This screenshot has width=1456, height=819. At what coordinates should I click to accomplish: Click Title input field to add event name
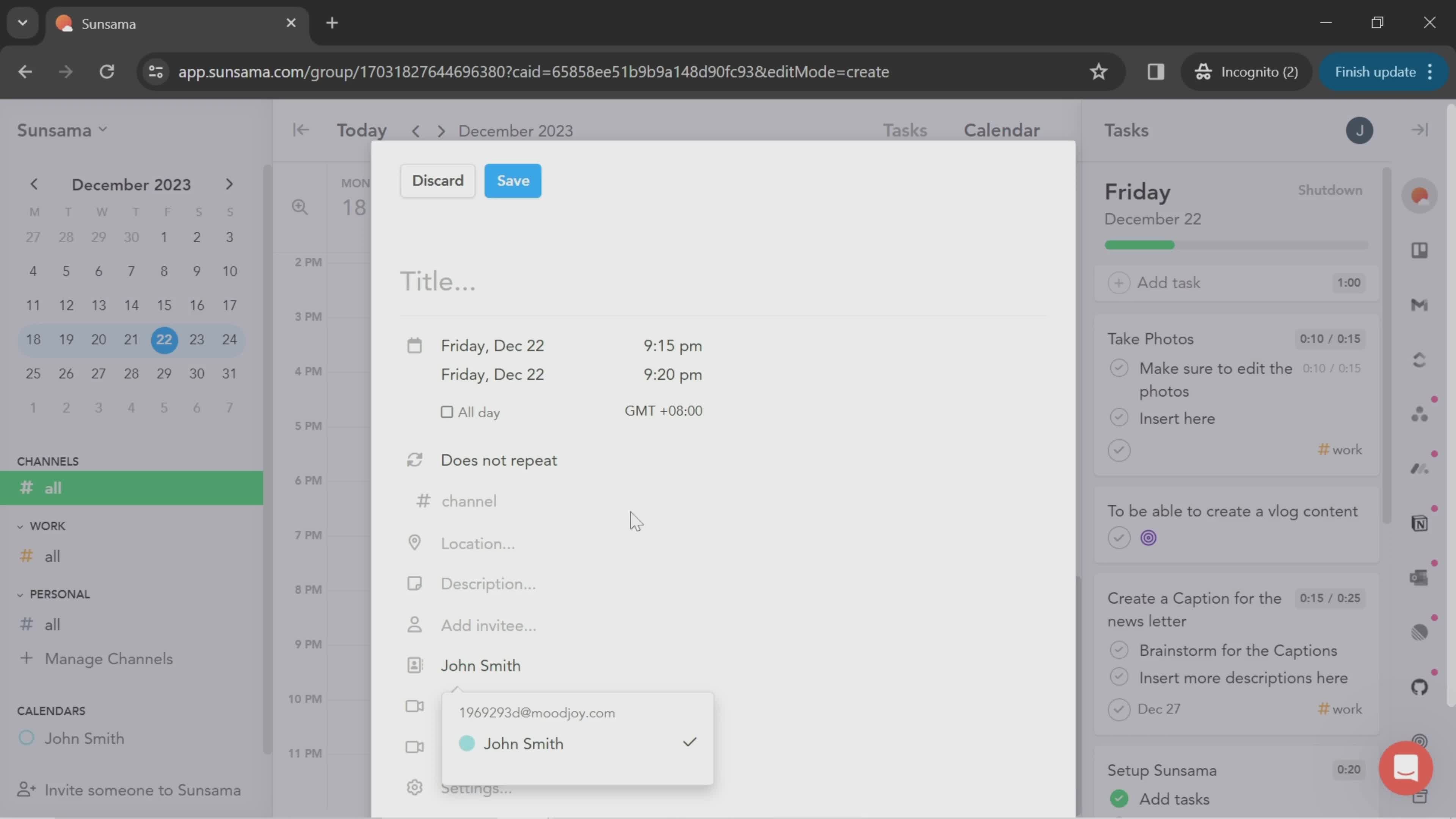(x=437, y=281)
